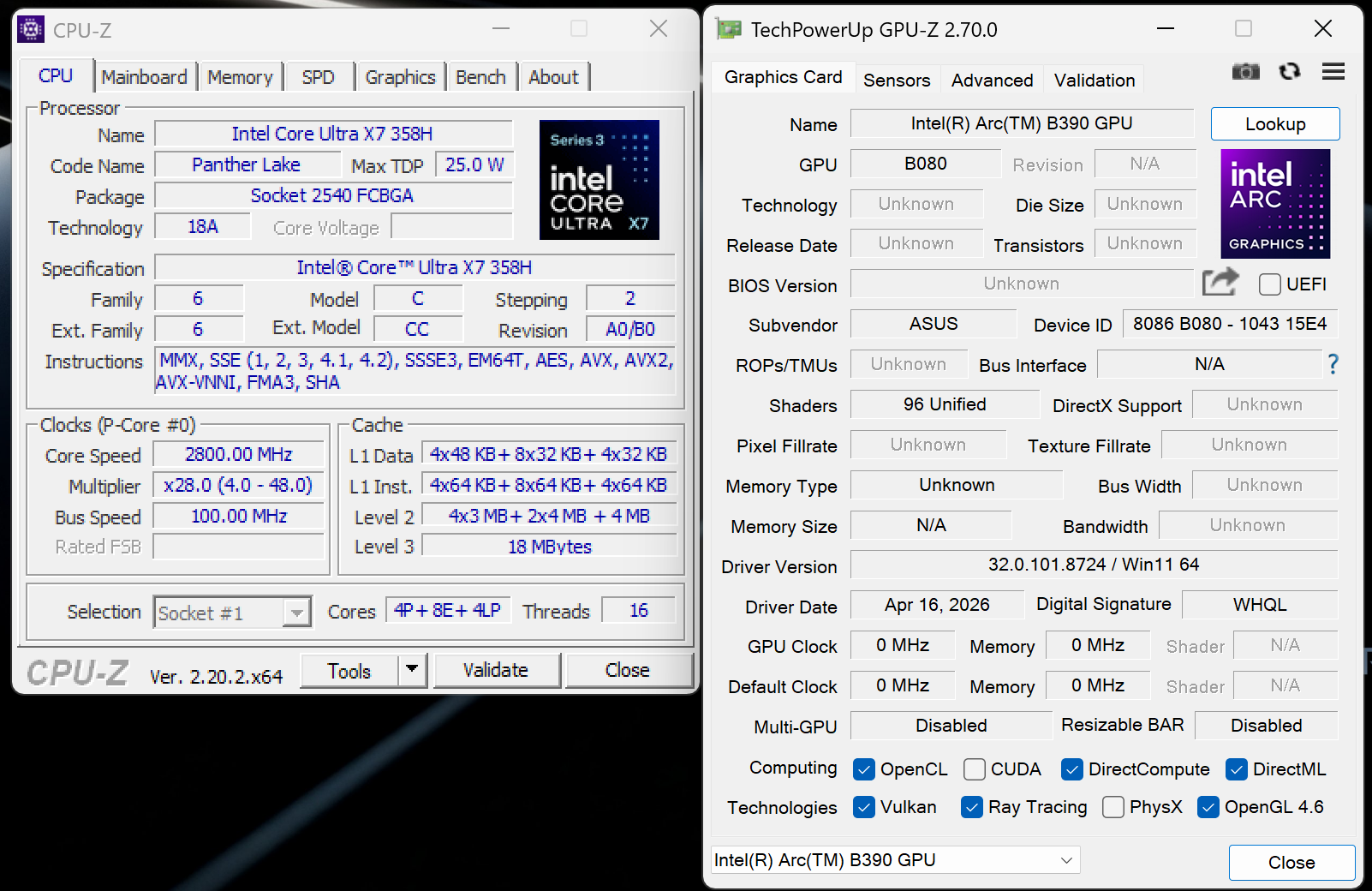Open the GPU-Z hamburger menu
1372x891 pixels.
point(1333,71)
